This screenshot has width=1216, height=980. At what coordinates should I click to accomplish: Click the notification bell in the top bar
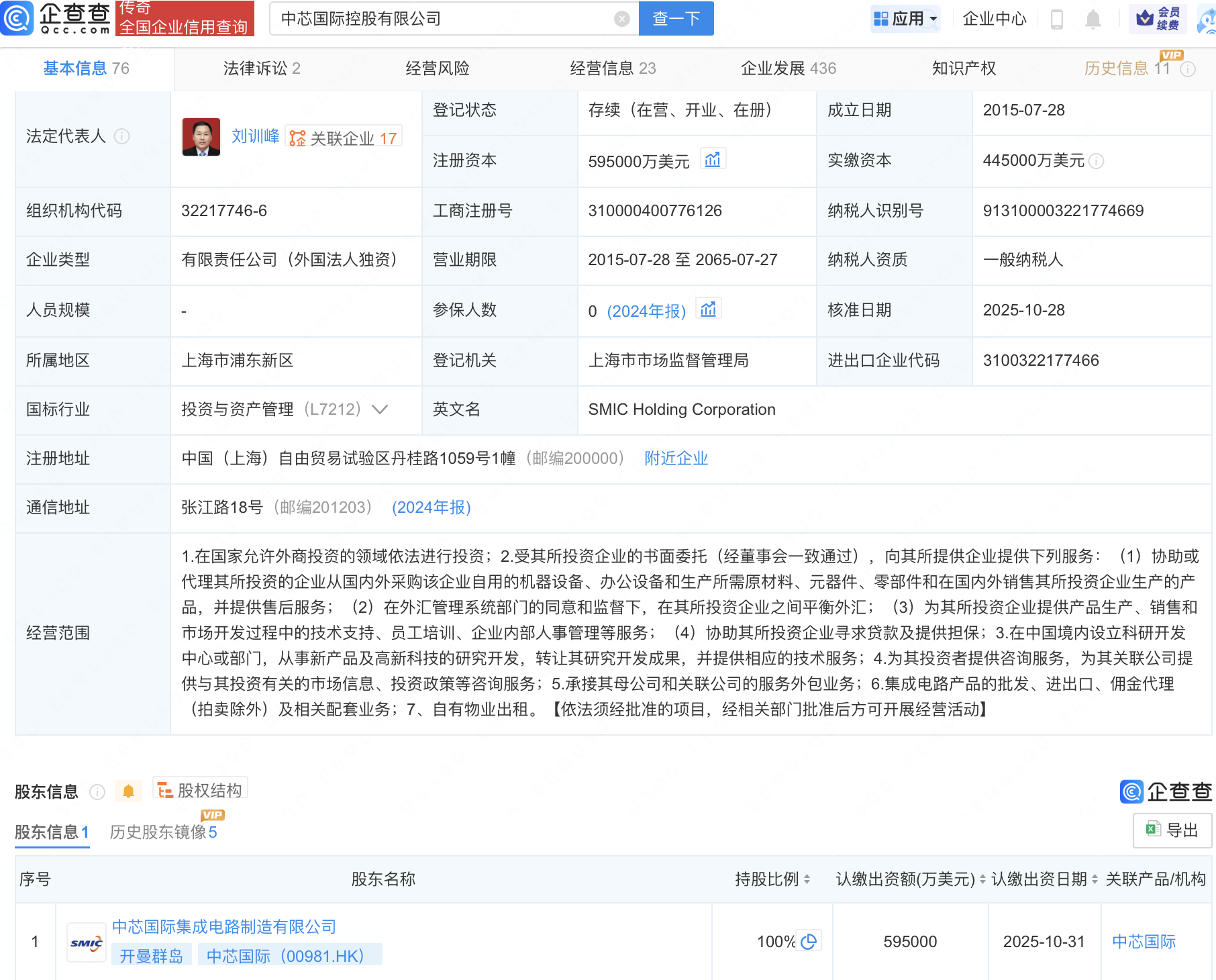(x=1093, y=19)
